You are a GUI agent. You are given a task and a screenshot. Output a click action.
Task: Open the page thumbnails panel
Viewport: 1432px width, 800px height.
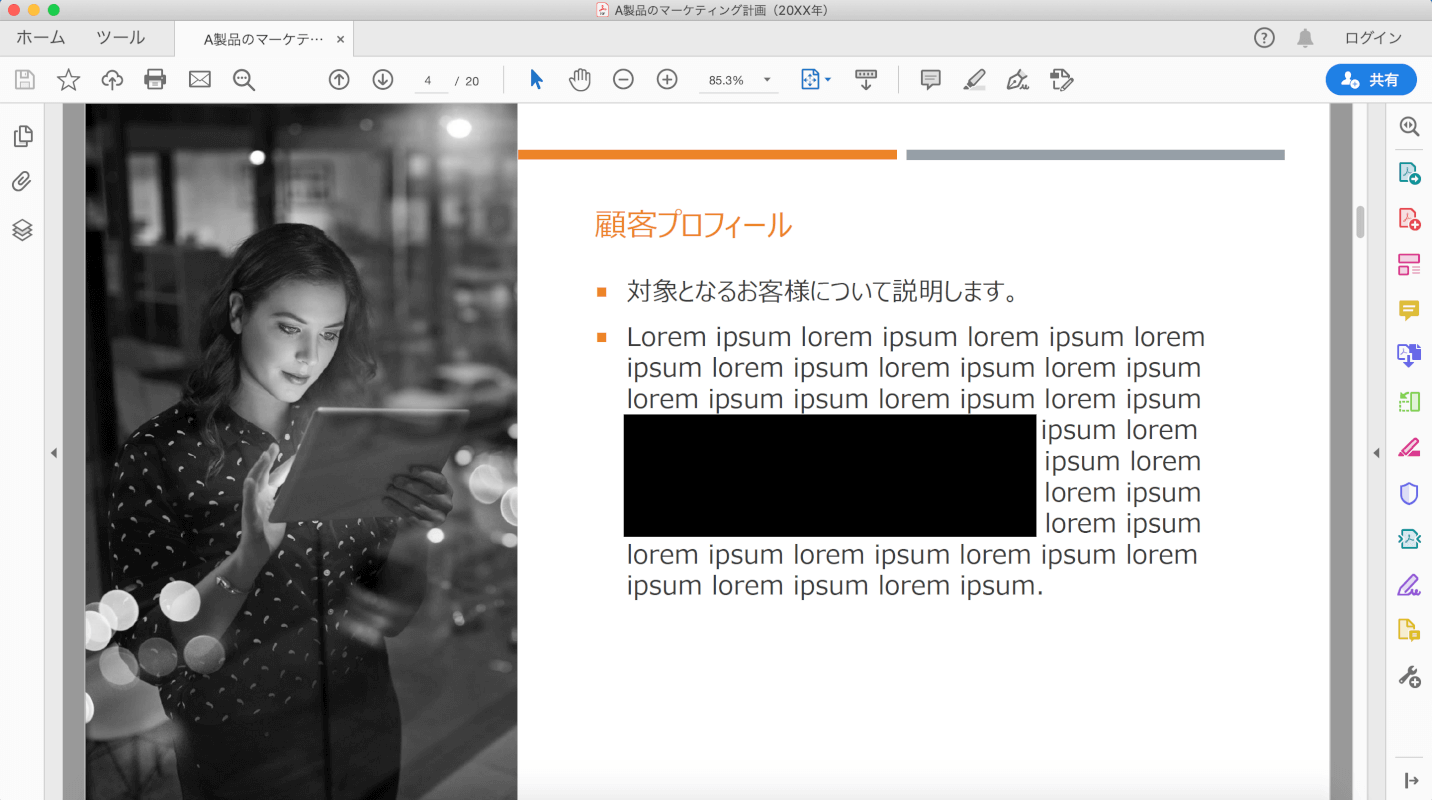tap(22, 136)
